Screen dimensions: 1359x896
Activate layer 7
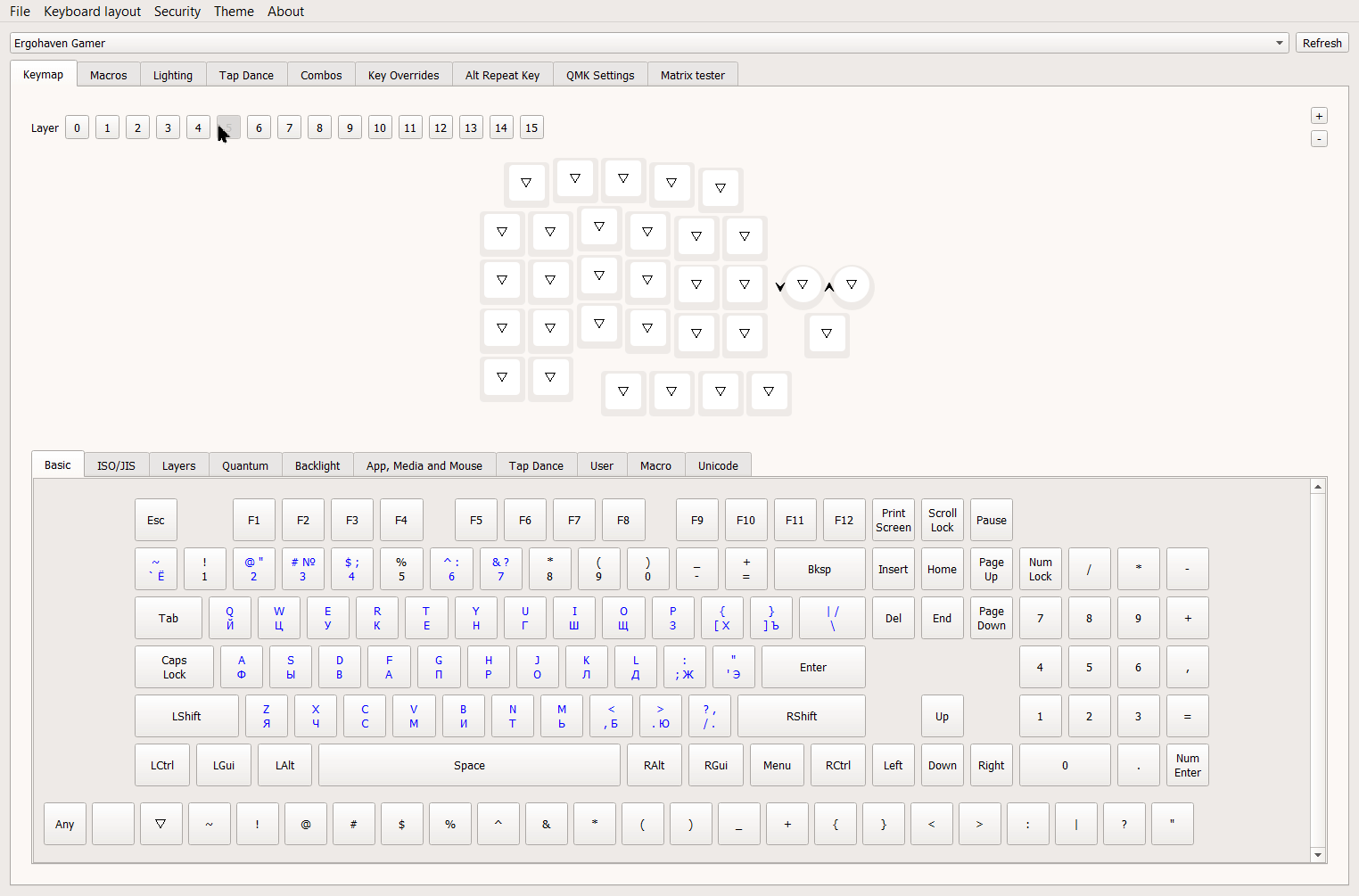(x=289, y=127)
